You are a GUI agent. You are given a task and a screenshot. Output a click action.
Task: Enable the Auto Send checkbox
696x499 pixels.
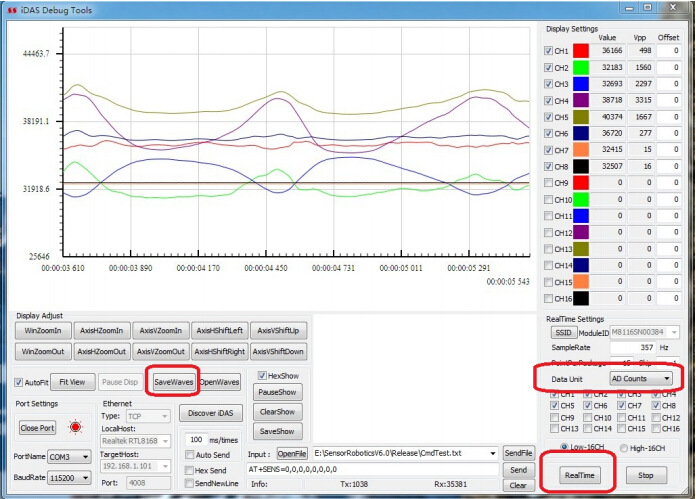click(190, 454)
